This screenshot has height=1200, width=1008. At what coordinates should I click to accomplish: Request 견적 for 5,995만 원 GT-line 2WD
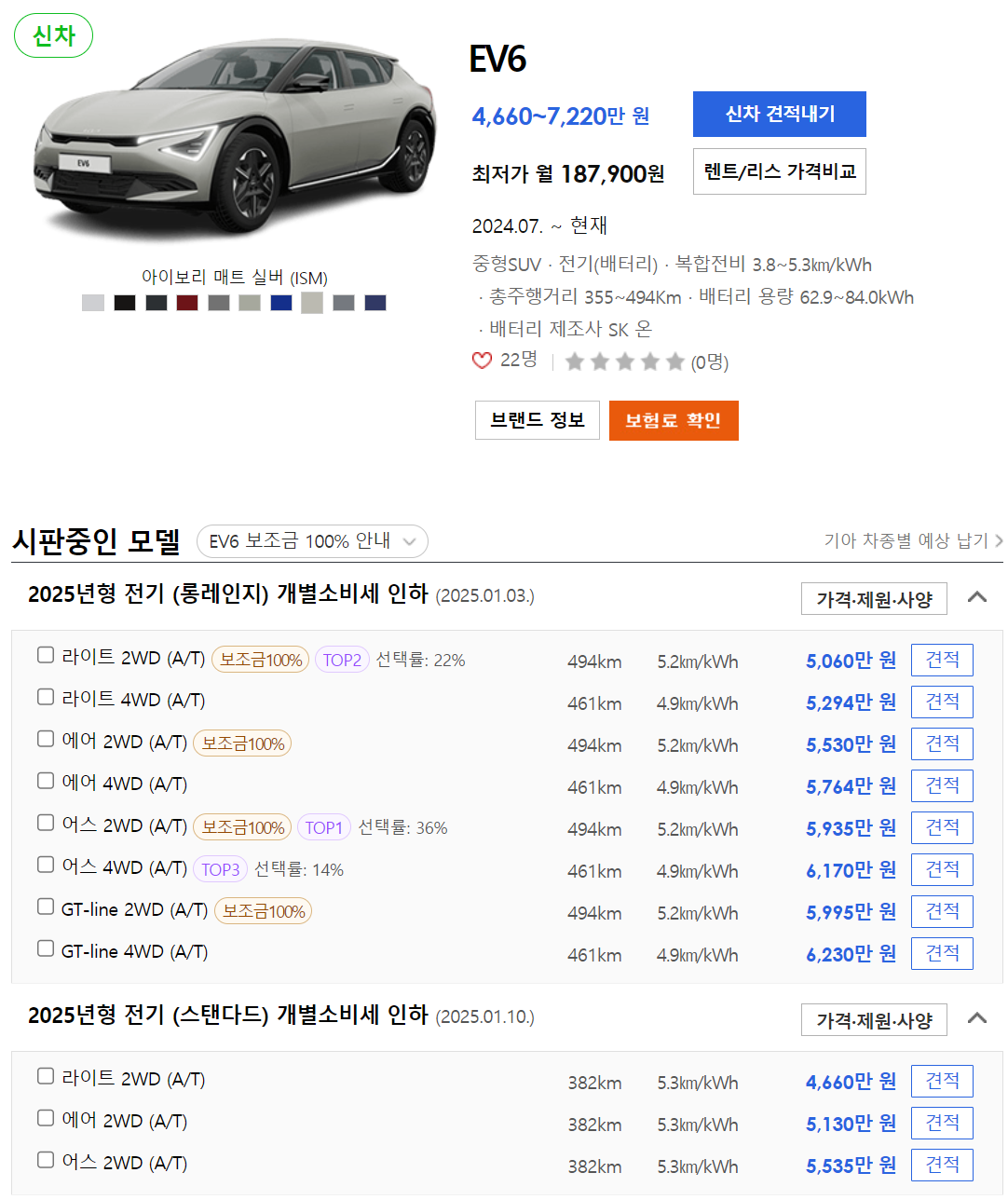942,911
